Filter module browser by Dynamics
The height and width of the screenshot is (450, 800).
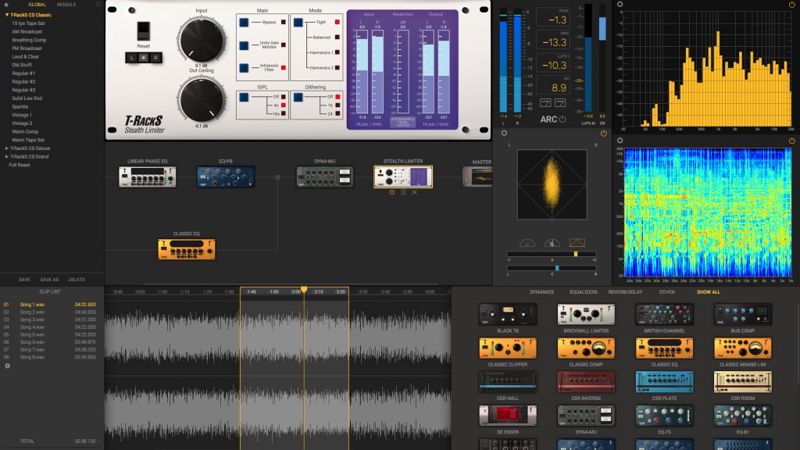coord(541,292)
